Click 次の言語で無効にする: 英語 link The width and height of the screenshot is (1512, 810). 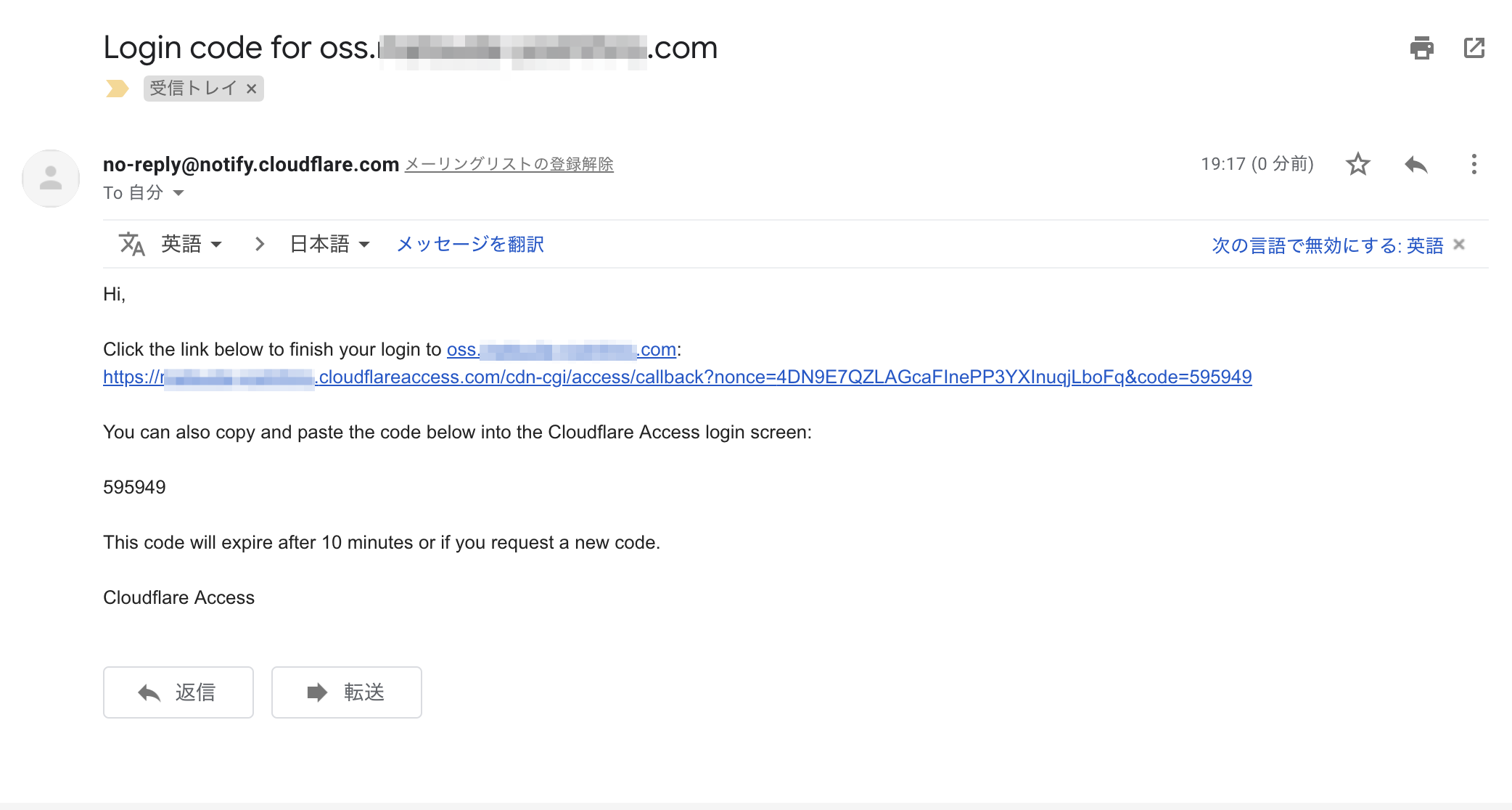pos(1327,245)
